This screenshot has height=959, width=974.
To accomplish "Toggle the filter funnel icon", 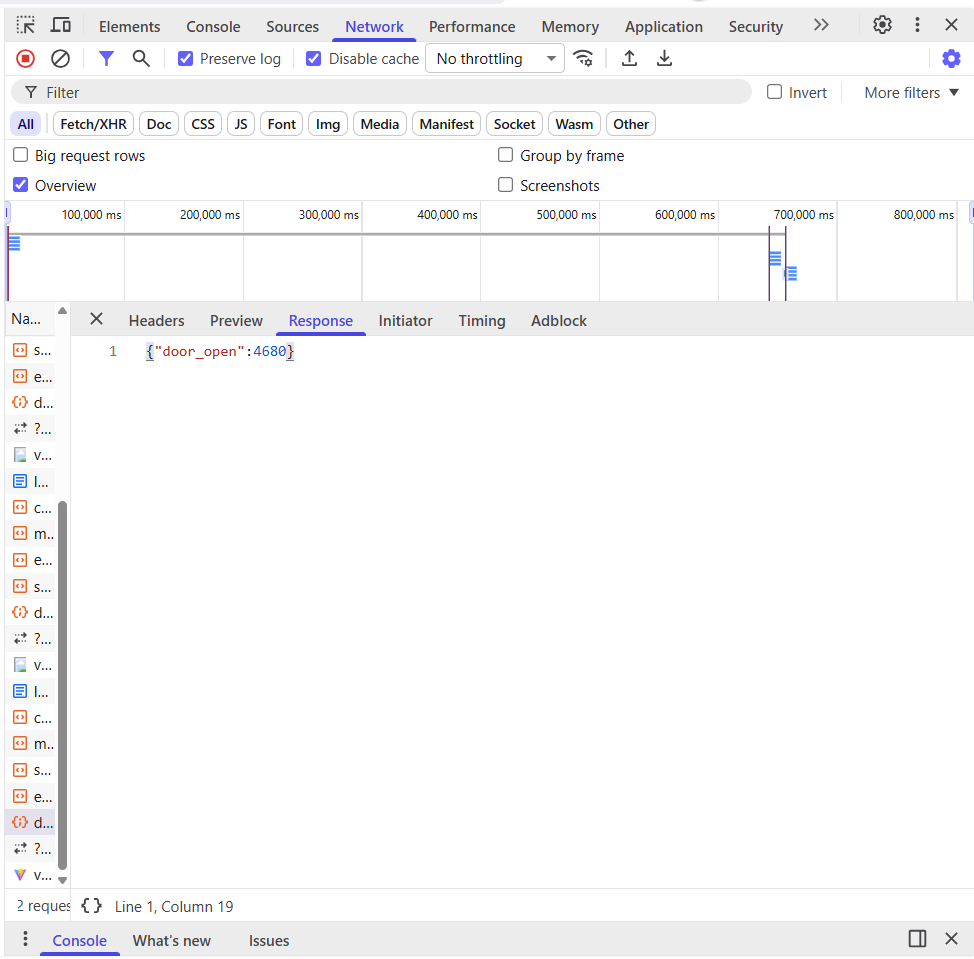I will point(106,59).
